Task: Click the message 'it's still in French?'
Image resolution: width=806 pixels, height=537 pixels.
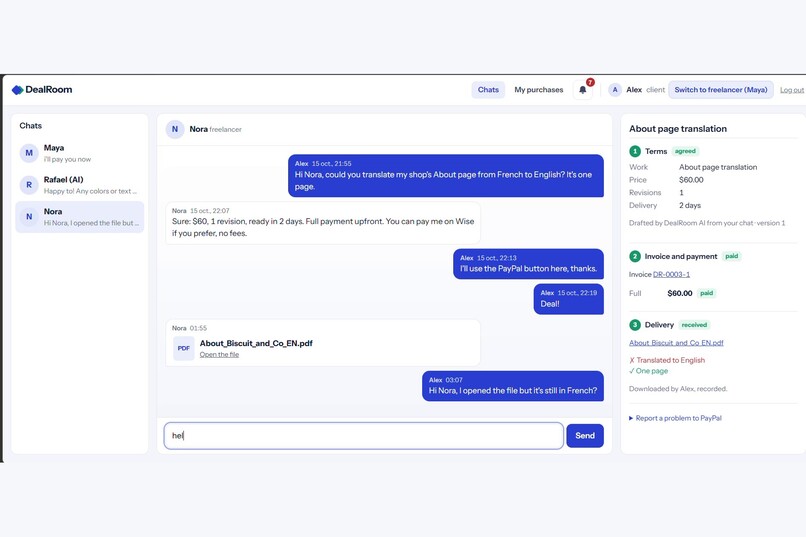Action: (x=513, y=386)
